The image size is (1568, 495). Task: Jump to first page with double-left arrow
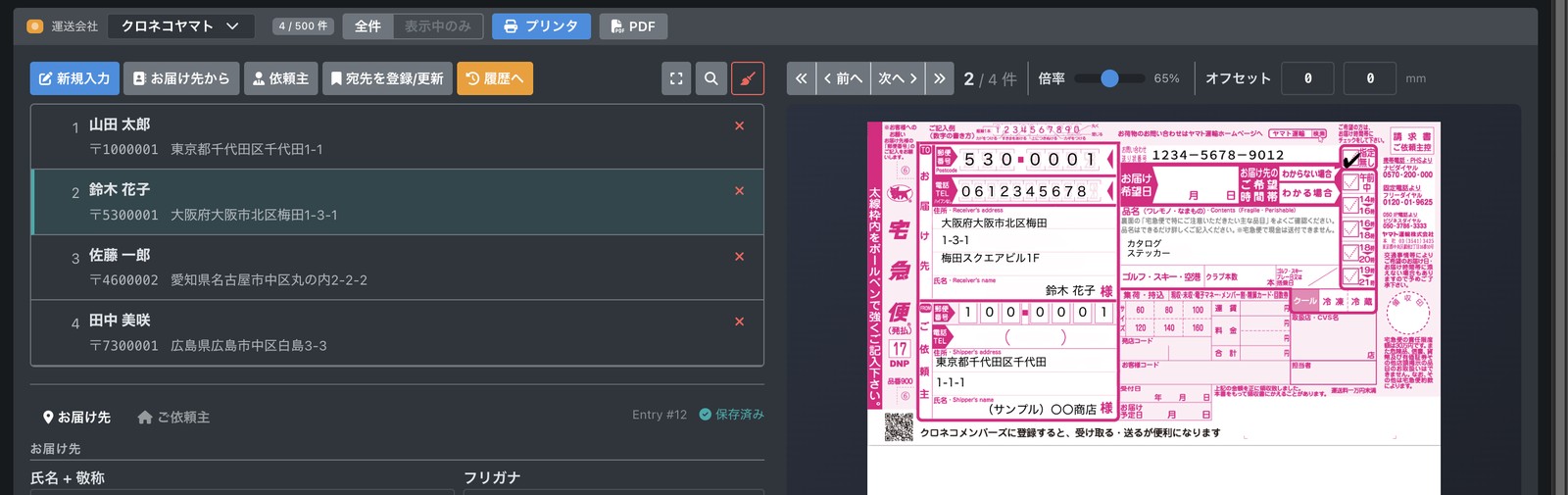[x=801, y=78]
